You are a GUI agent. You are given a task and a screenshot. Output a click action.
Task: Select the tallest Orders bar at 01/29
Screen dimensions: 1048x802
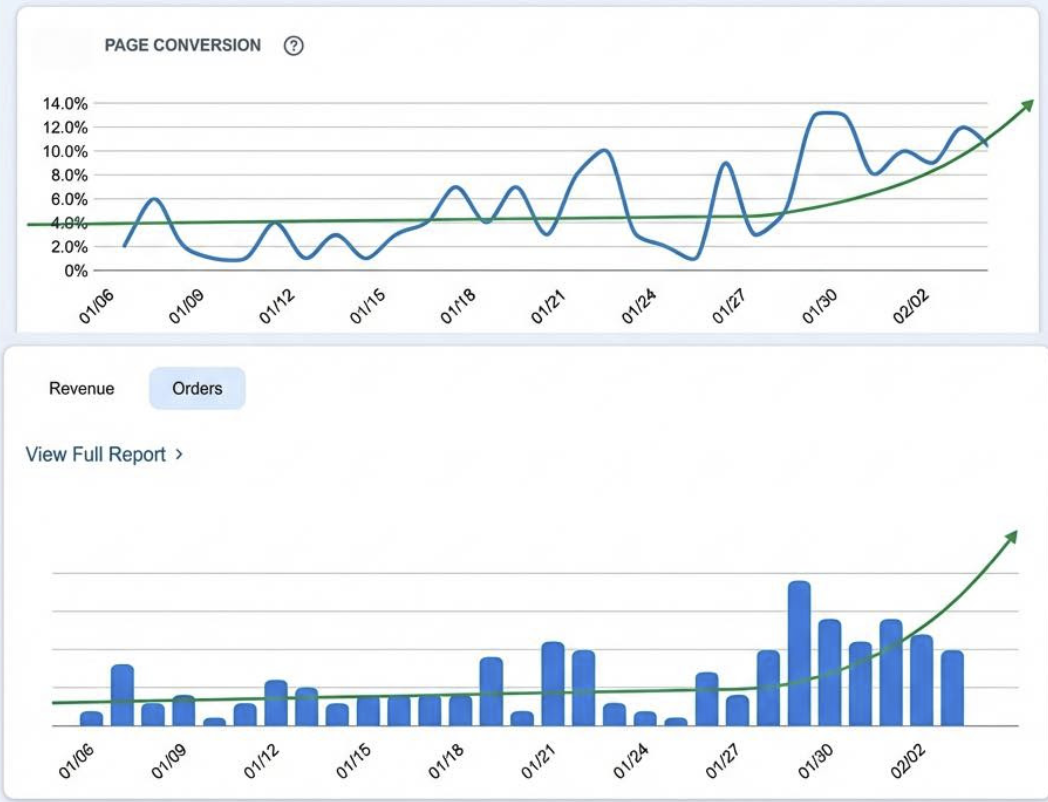coord(799,652)
